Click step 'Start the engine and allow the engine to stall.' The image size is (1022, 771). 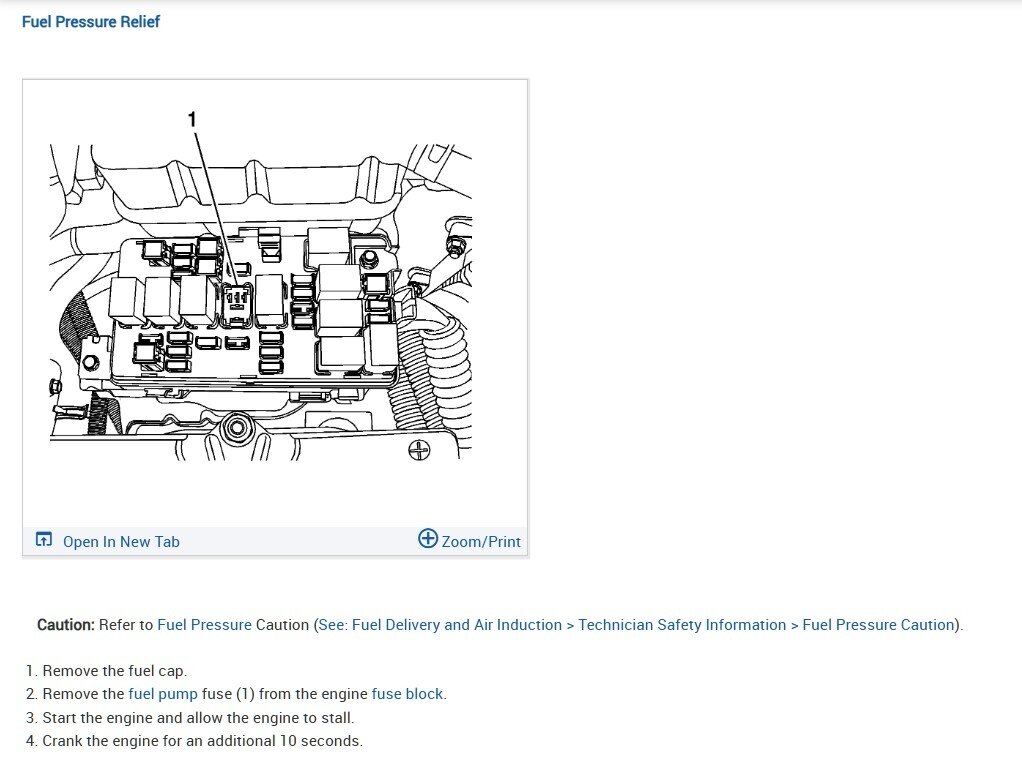click(x=198, y=718)
